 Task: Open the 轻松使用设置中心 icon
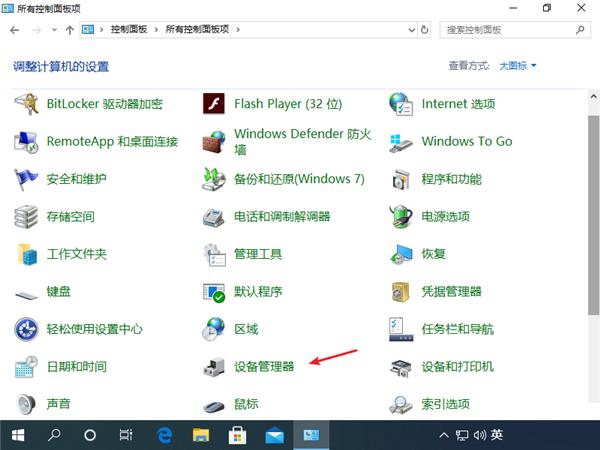26,329
